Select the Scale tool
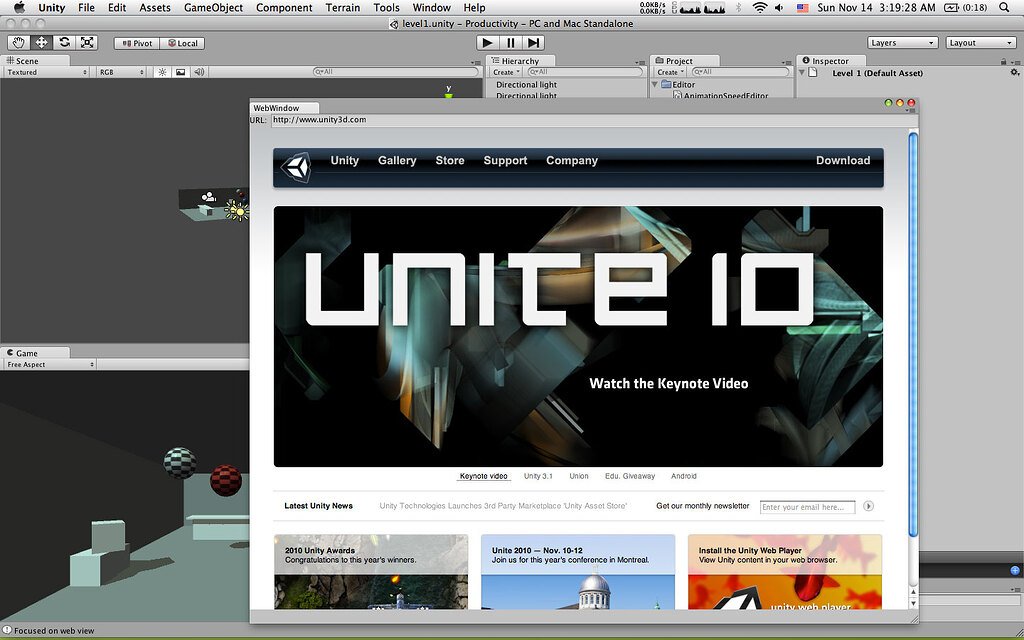This screenshot has width=1024, height=640. [87, 42]
